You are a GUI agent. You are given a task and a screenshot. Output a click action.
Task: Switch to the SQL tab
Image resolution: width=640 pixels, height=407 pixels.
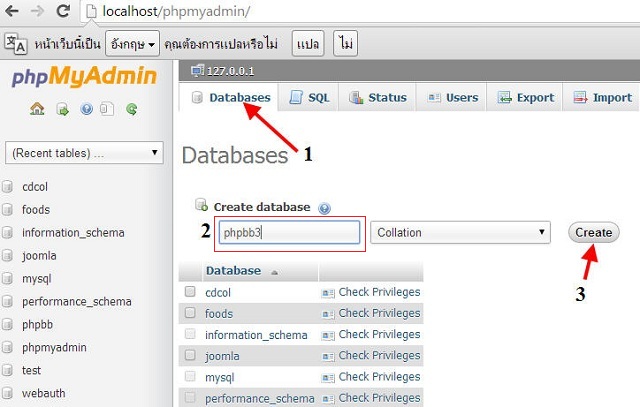(309, 97)
